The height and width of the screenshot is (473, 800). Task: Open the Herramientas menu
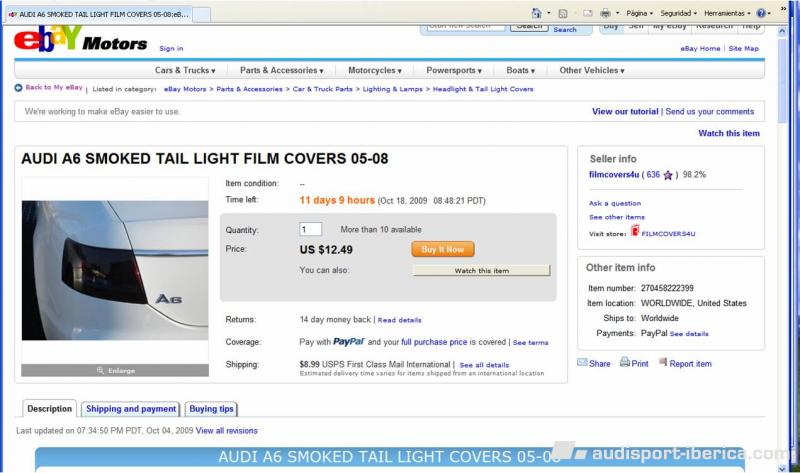727,13
